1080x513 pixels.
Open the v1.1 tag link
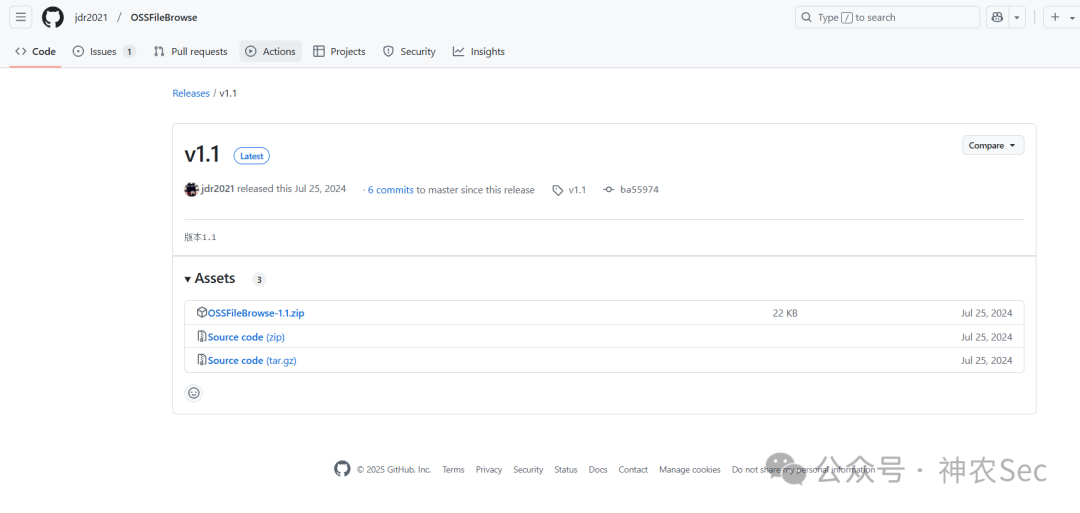(577, 190)
